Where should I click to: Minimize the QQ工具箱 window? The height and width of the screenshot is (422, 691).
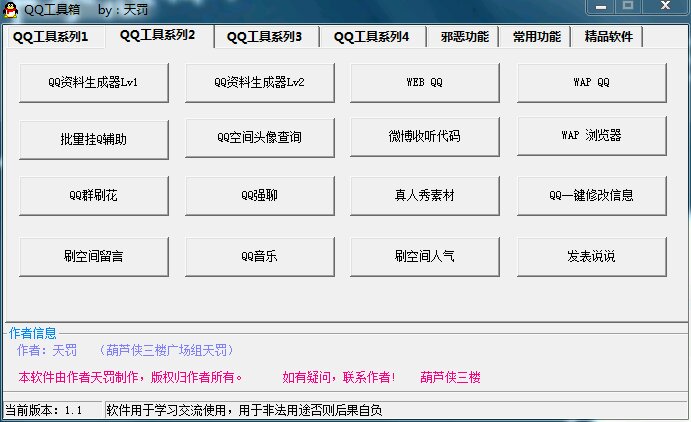[601, 7]
